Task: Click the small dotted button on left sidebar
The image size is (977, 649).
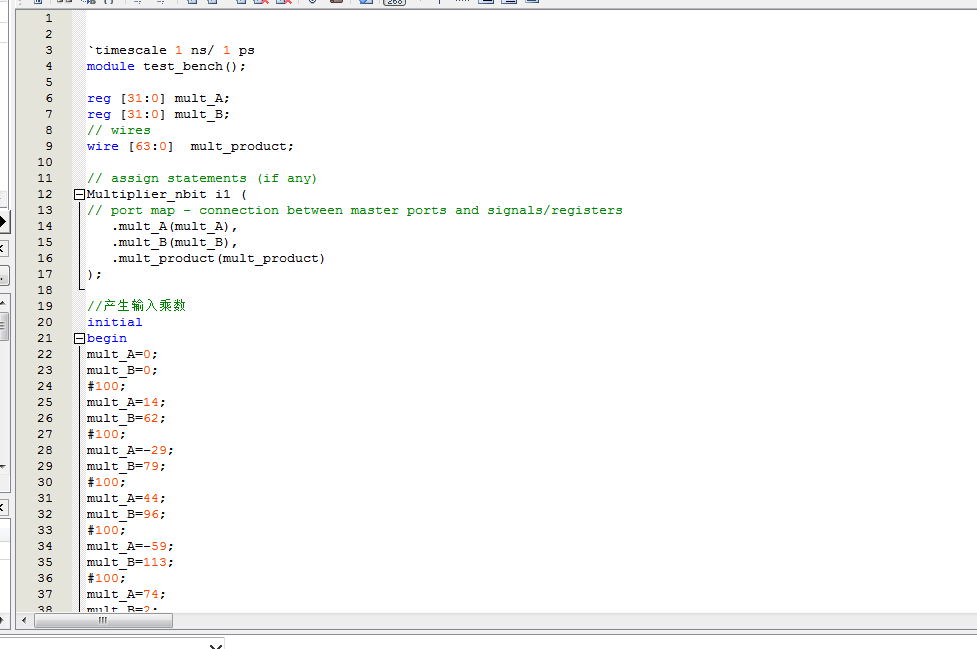Action: tap(4, 276)
